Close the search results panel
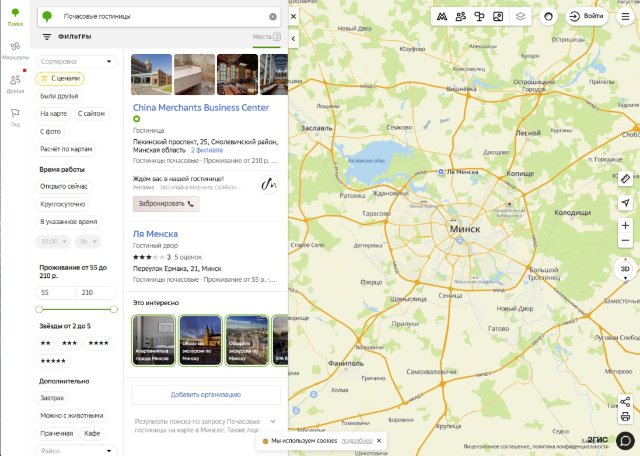This screenshot has width=640, height=456. (x=293, y=17)
